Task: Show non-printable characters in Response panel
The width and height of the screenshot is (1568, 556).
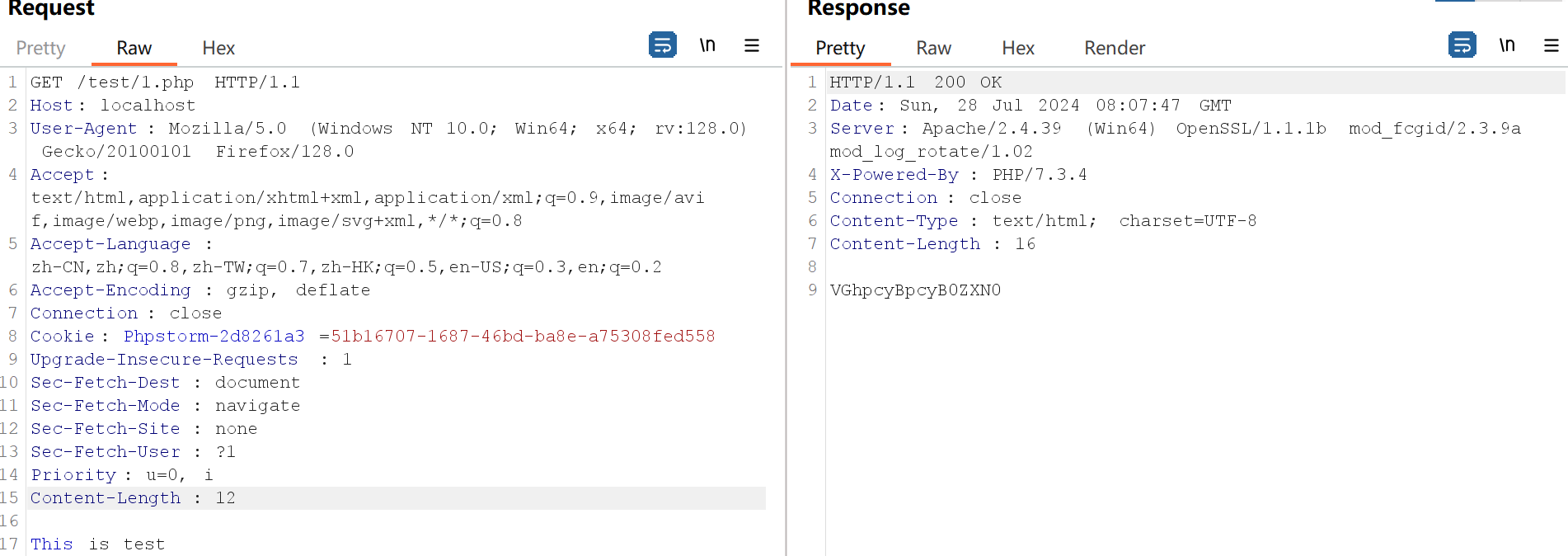Action: pos(1506,45)
